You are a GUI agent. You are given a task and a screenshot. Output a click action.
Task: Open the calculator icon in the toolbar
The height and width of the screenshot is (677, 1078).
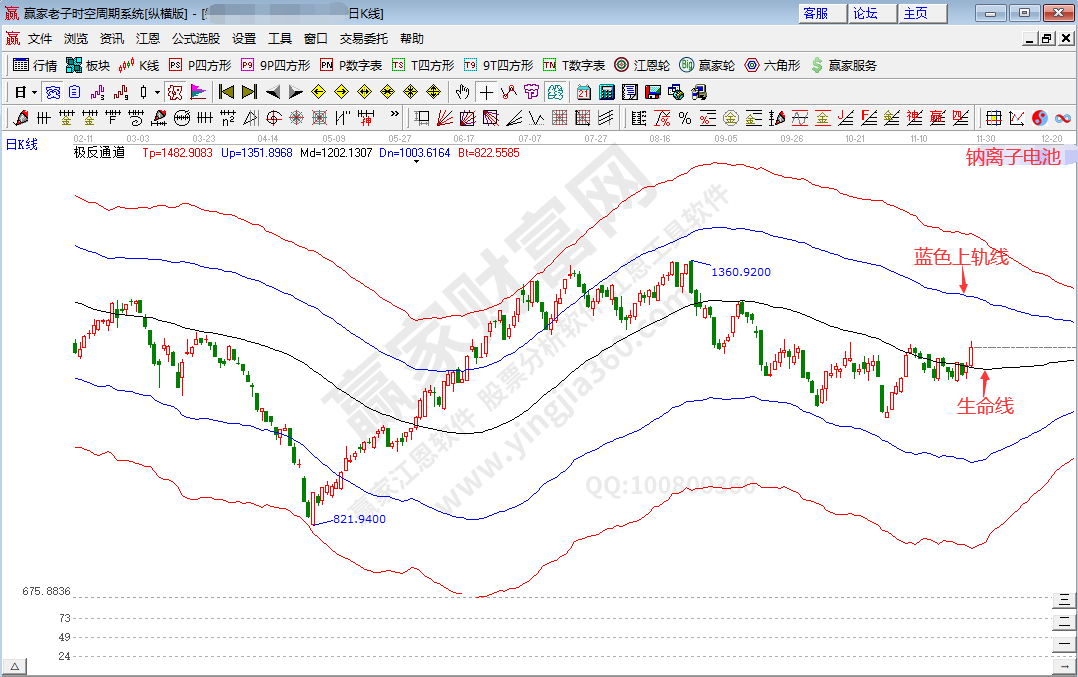607,92
